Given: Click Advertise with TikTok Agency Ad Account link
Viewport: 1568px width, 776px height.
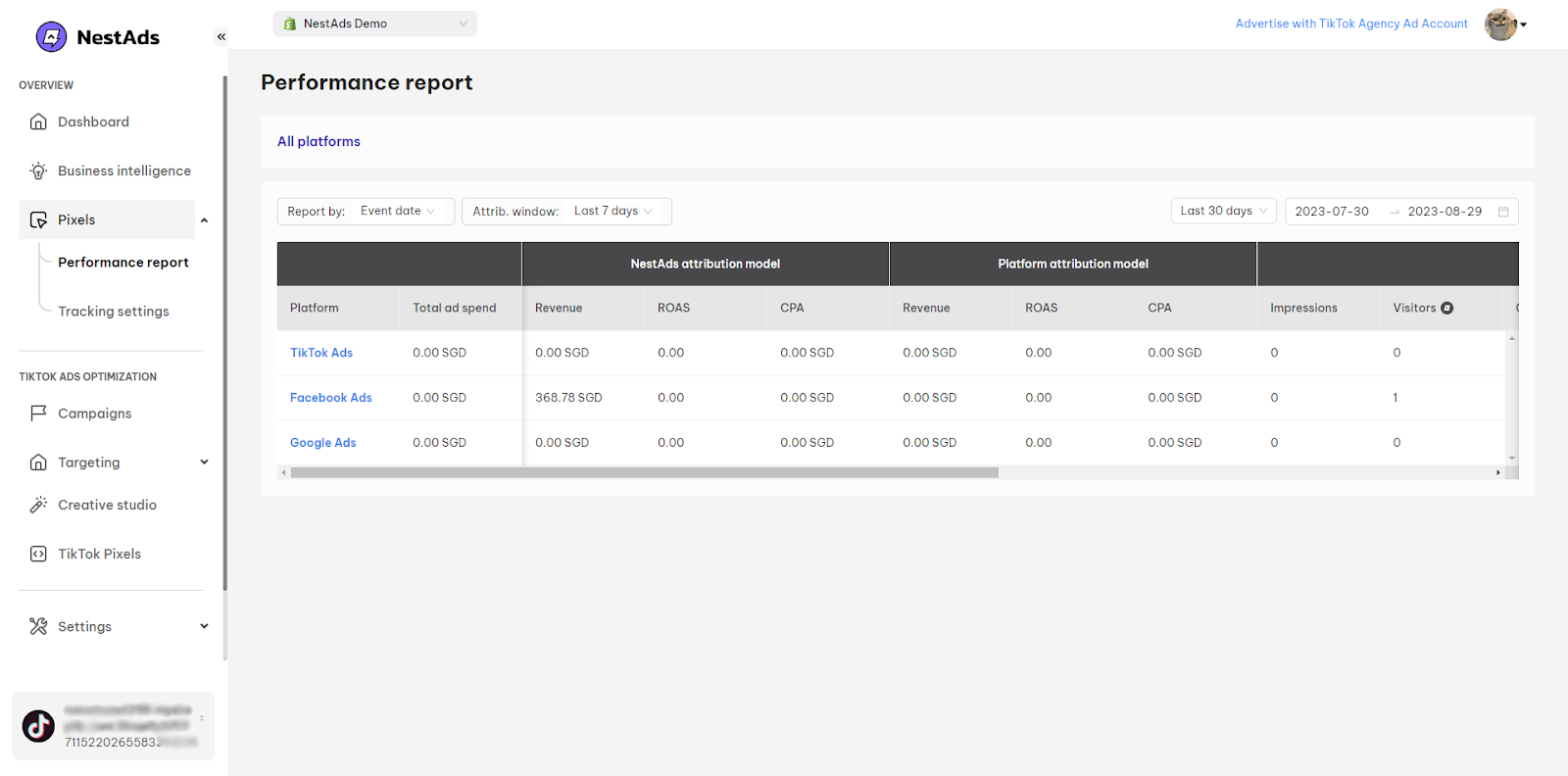Looking at the screenshot, I should pyautogui.click(x=1351, y=24).
